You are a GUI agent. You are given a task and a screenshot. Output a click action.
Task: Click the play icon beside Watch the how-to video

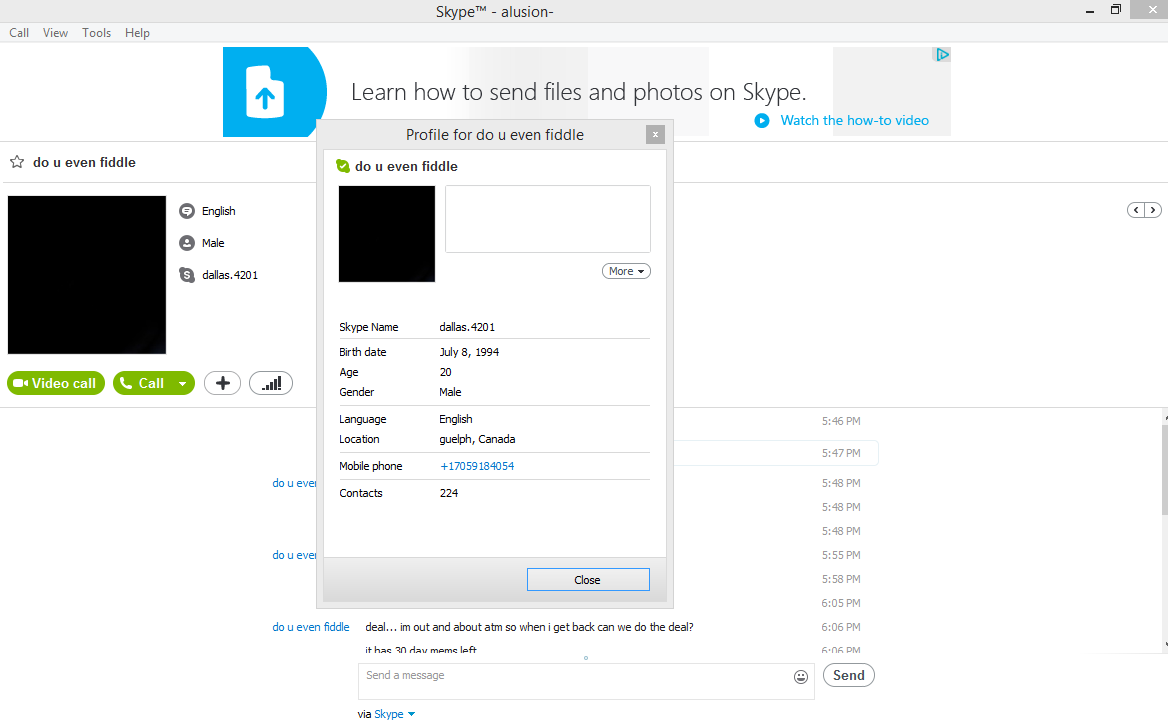[761, 121]
